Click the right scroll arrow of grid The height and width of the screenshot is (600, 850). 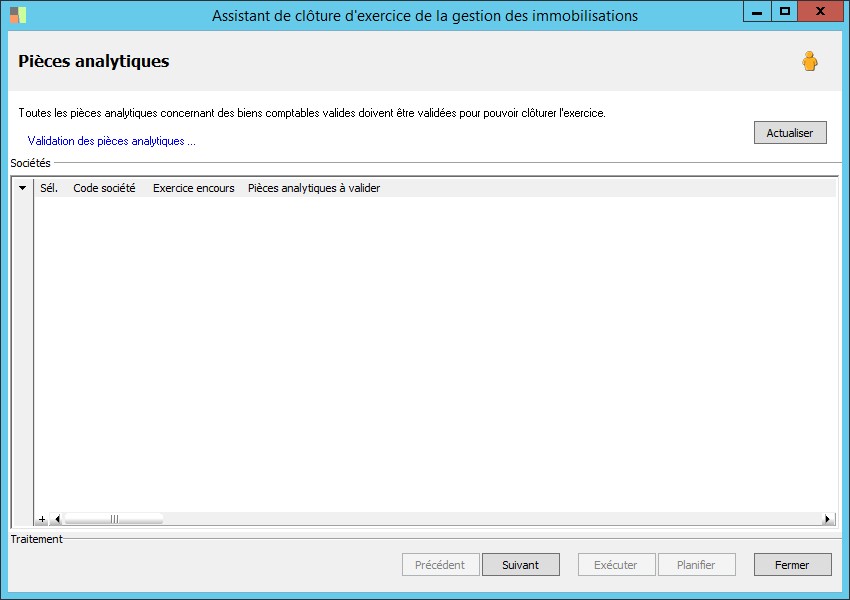point(827,519)
